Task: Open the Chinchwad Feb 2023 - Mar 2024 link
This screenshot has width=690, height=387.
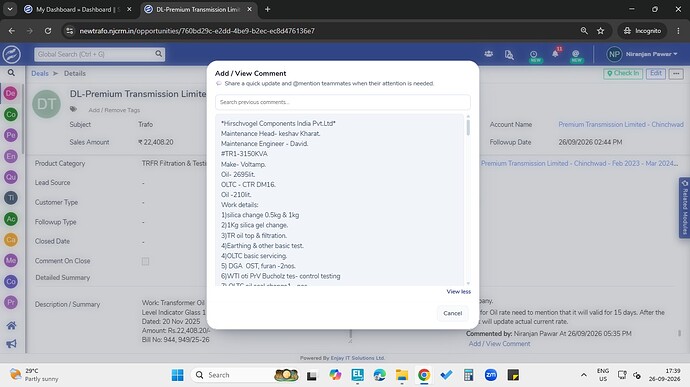Action: pos(580,163)
